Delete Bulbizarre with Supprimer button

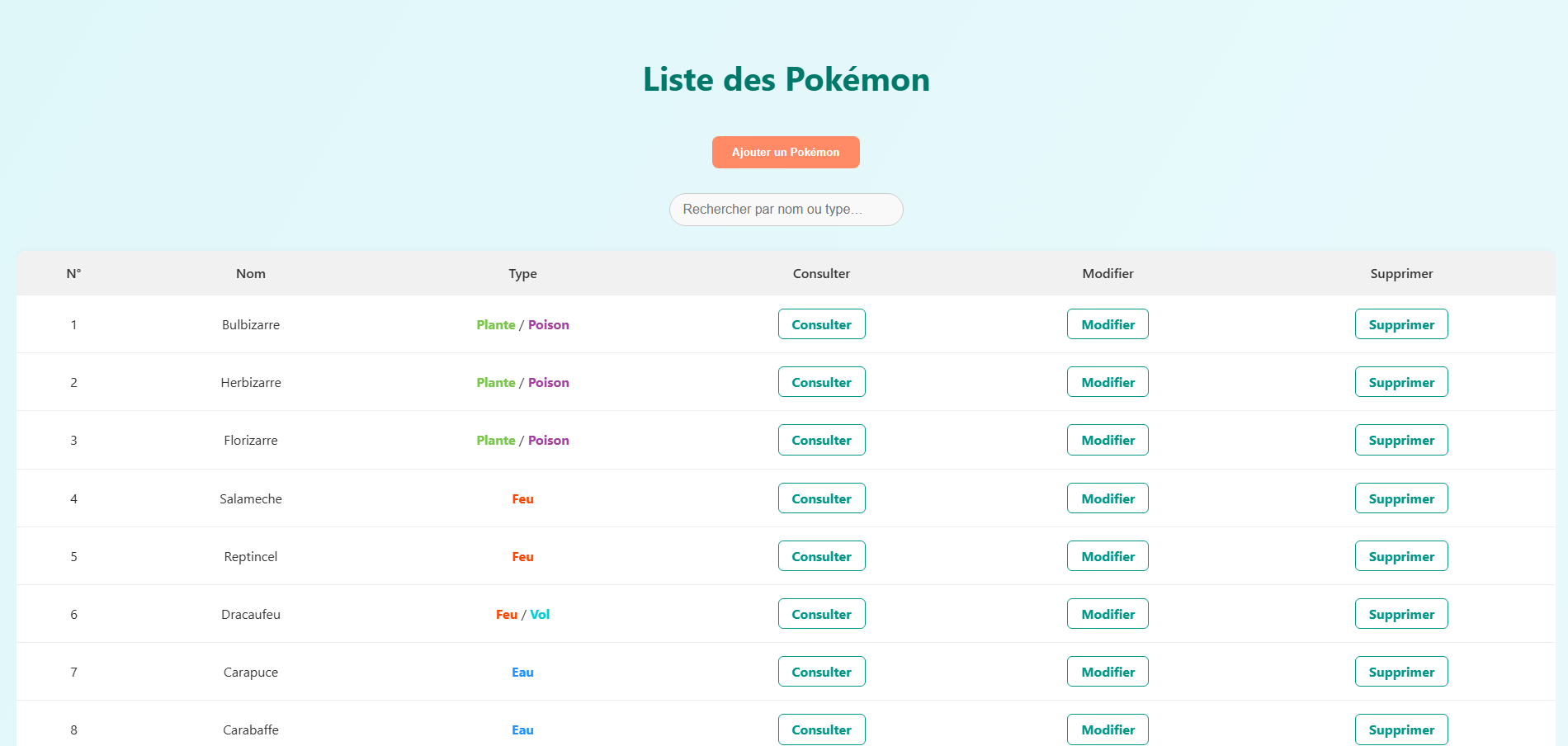click(x=1401, y=324)
